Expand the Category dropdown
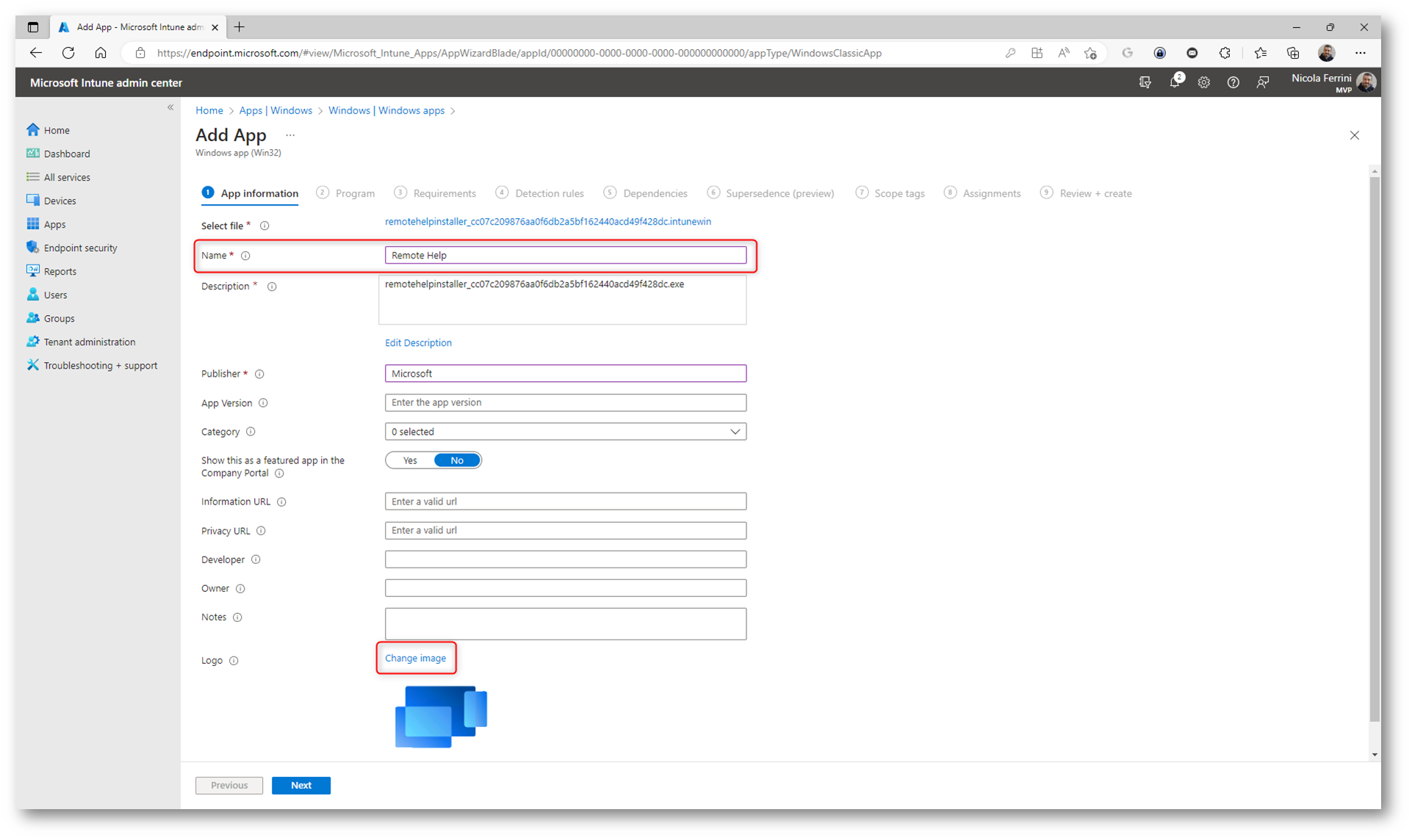Screen dimensions: 1412x840 (565, 432)
